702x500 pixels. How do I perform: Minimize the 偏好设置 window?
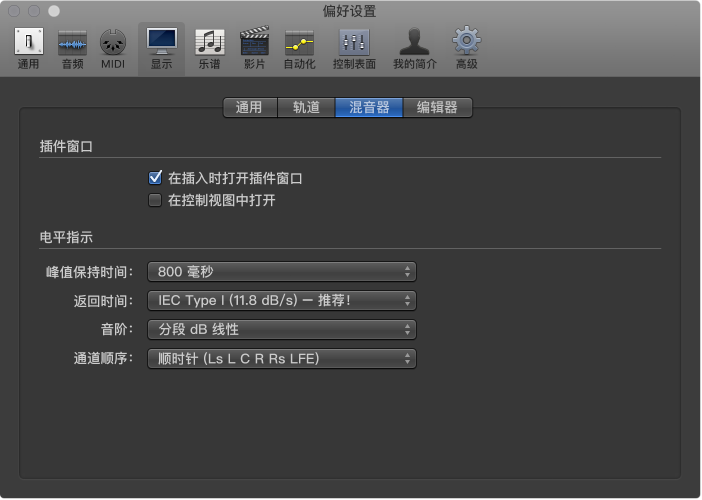tap(34, 11)
